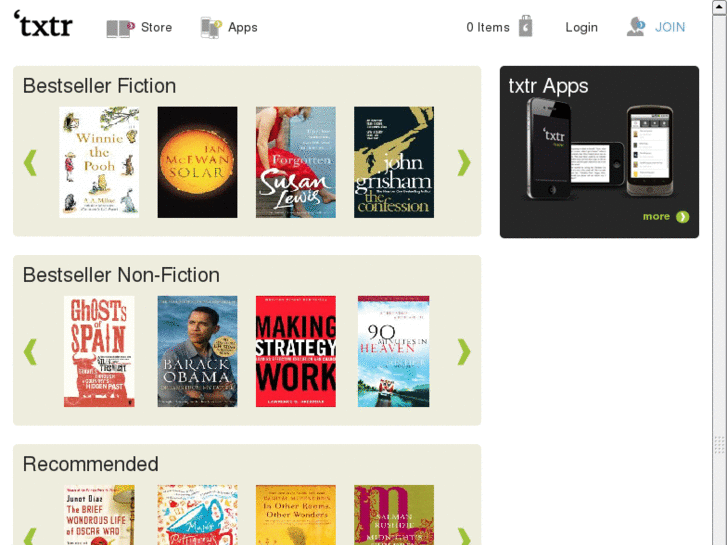Select John Grisham The Confession cover

[394, 162]
